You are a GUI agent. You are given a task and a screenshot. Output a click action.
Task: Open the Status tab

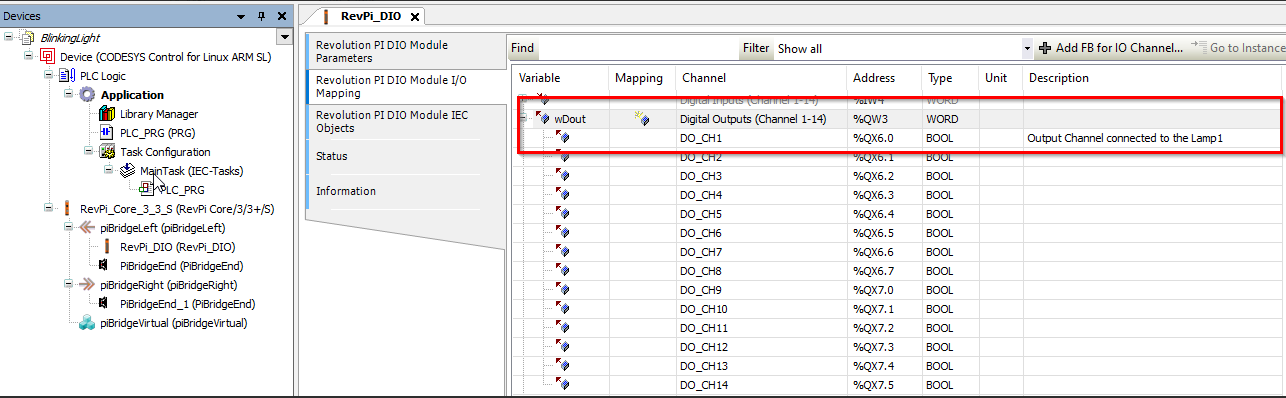click(405, 156)
